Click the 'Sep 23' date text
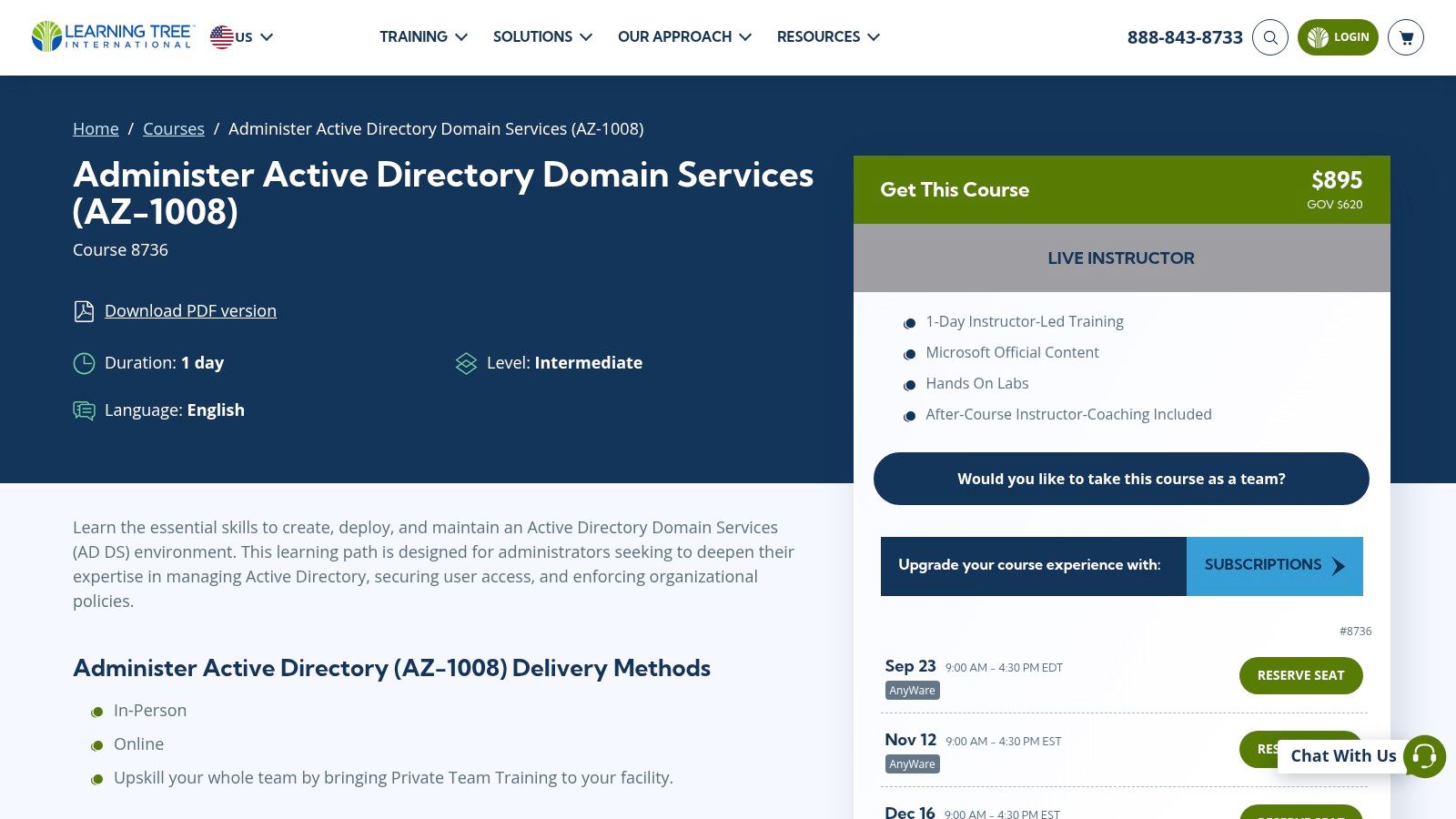Screen dimensions: 1456x819 [x=910, y=666]
